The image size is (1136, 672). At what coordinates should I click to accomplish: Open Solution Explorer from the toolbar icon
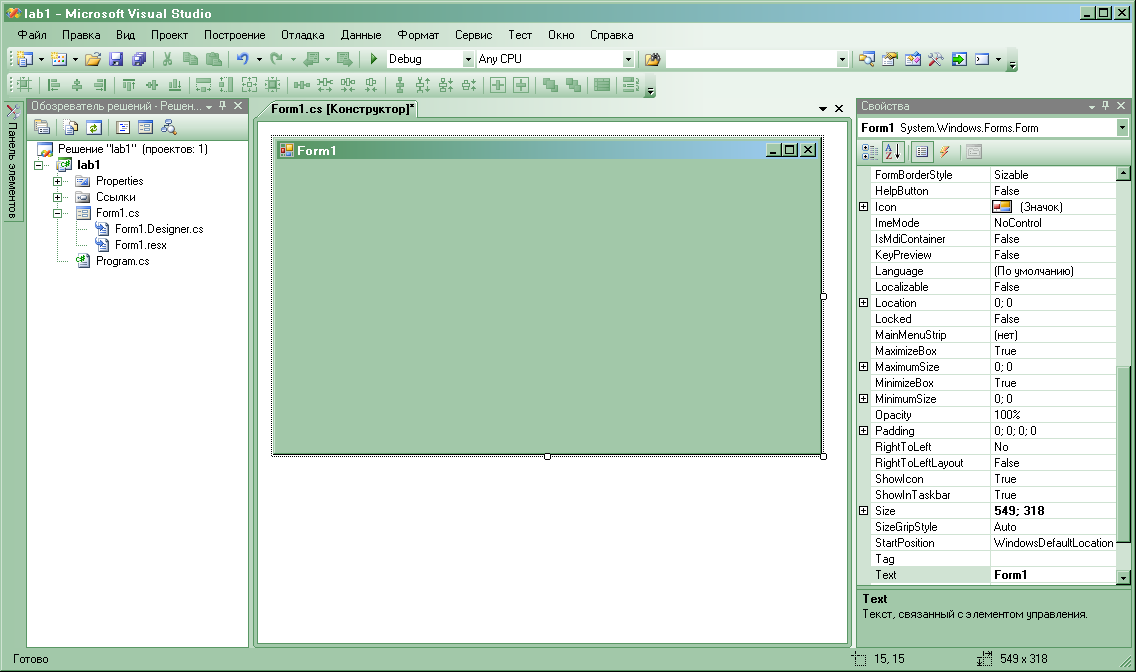[866, 59]
